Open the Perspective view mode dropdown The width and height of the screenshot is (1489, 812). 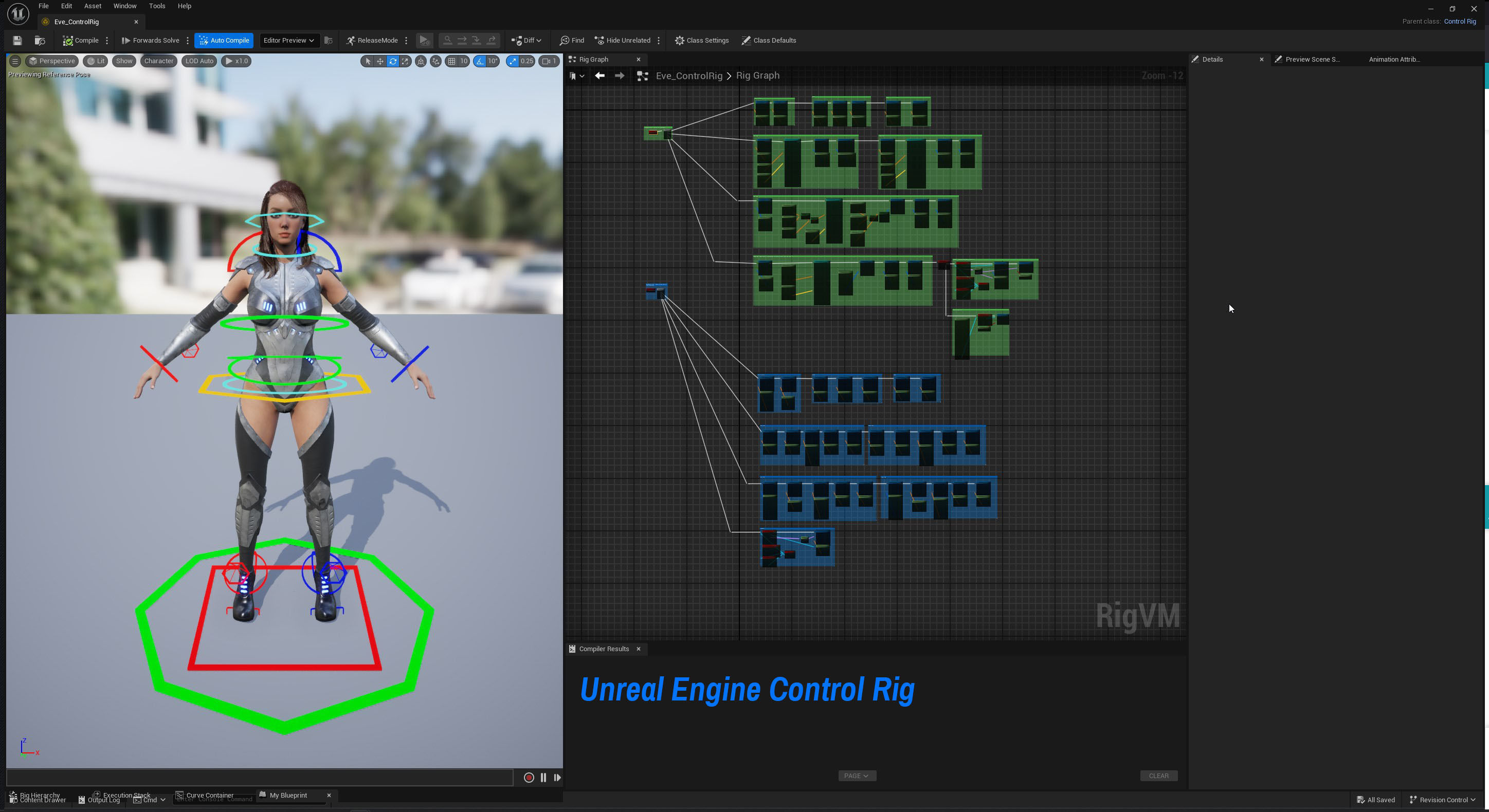click(x=52, y=61)
